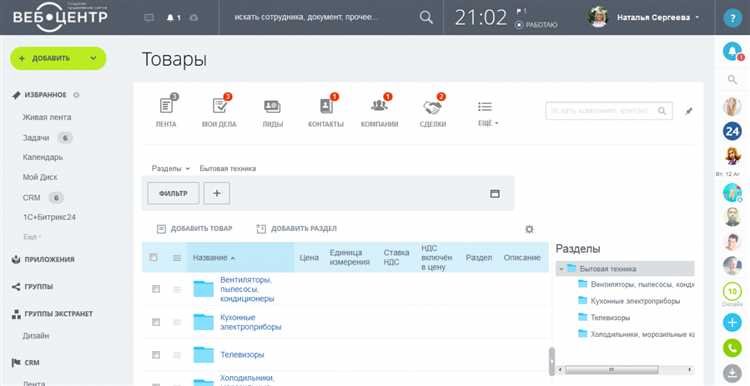This screenshot has width=750, height=386.
Task: Open the blue 24 chat icon
Action: point(732,131)
